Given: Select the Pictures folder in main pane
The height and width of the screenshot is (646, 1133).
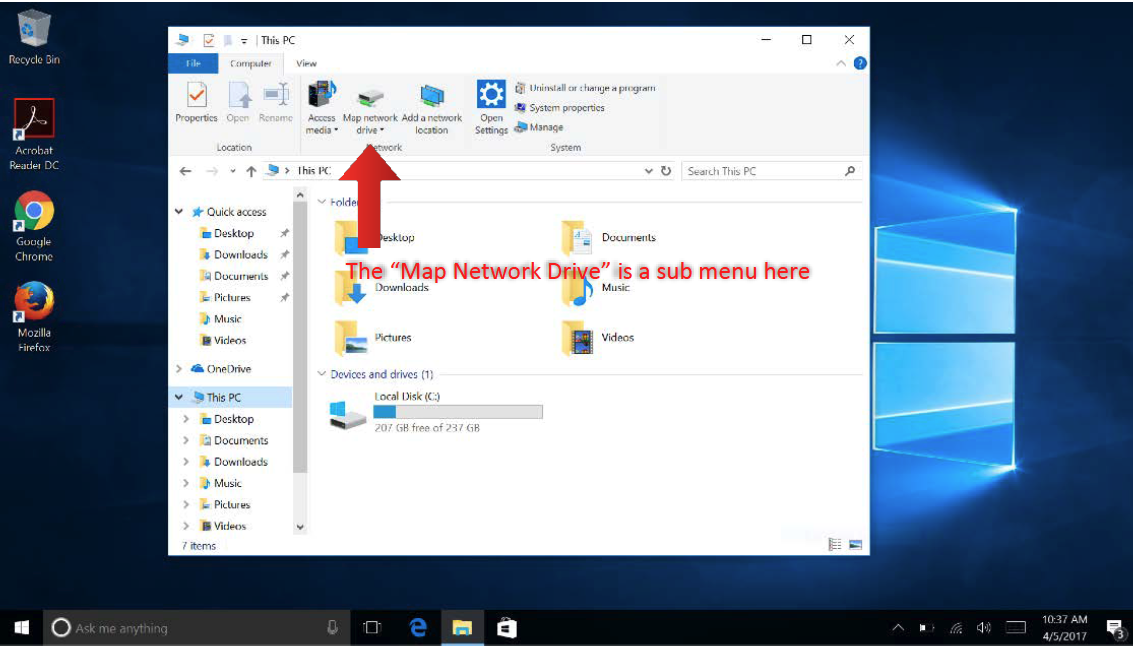Looking at the screenshot, I should tap(373, 337).
